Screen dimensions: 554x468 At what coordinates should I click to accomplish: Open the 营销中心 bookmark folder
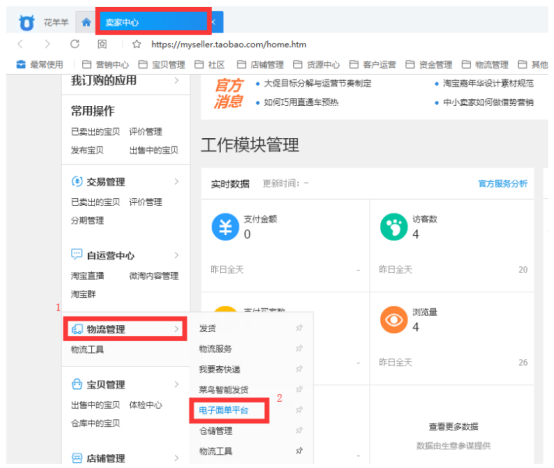[105, 65]
